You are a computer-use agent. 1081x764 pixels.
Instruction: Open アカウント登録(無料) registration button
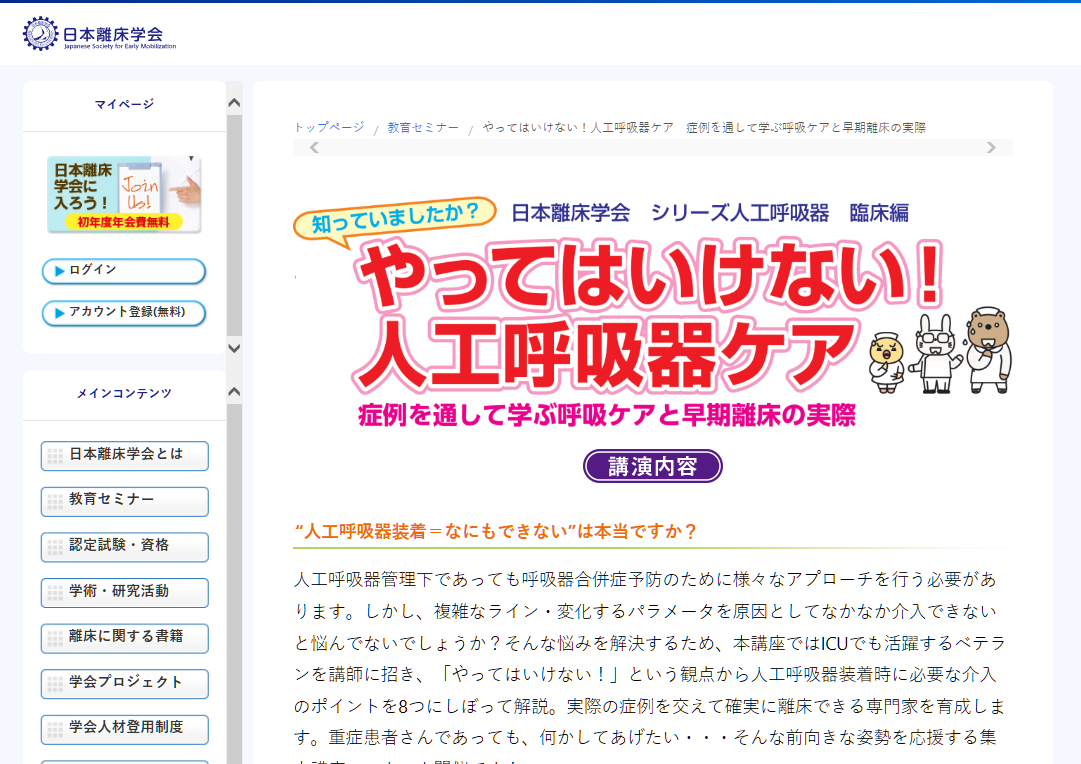coord(124,312)
